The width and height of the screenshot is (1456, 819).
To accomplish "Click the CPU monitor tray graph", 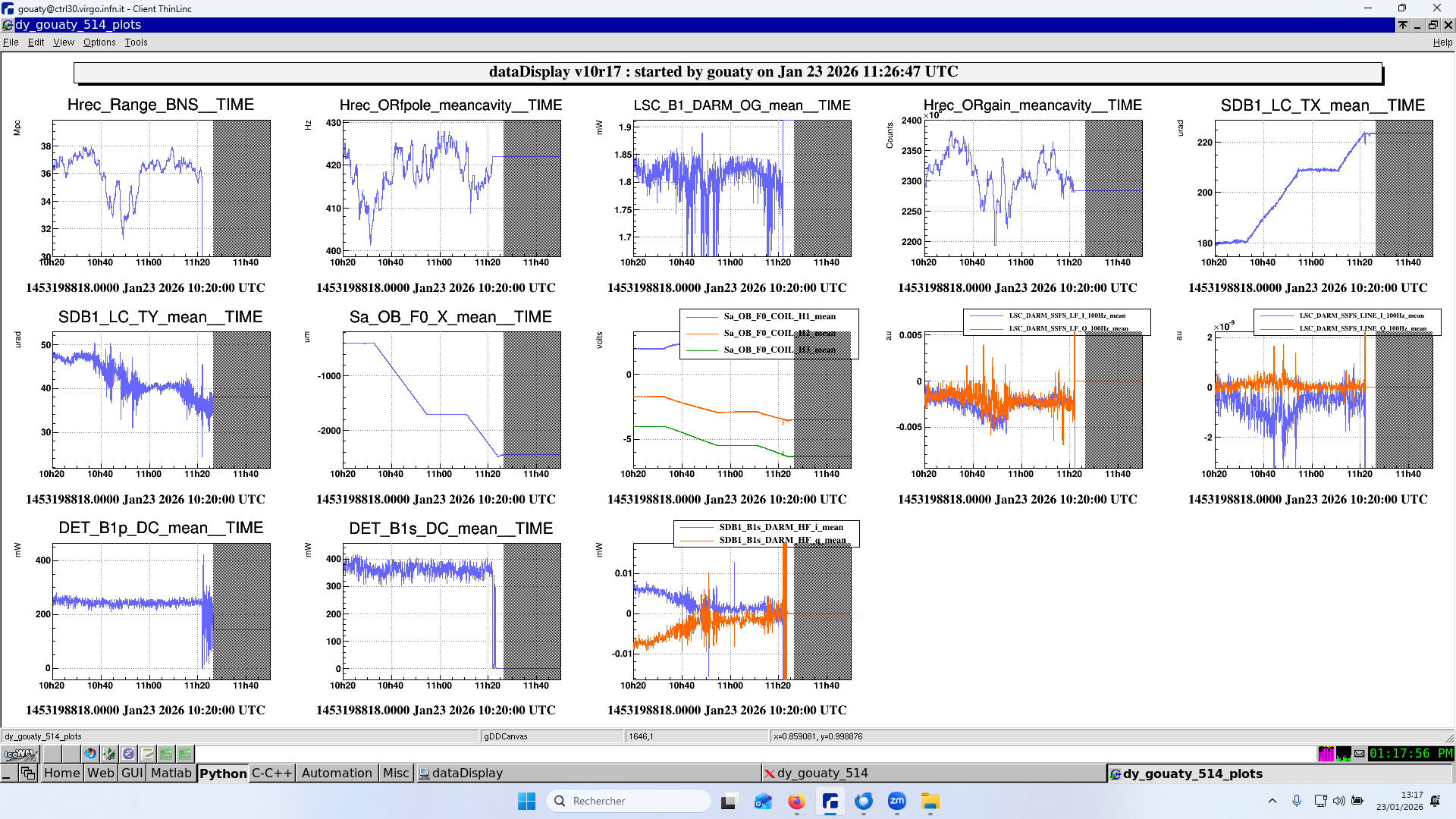I will (x=1326, y=754).
